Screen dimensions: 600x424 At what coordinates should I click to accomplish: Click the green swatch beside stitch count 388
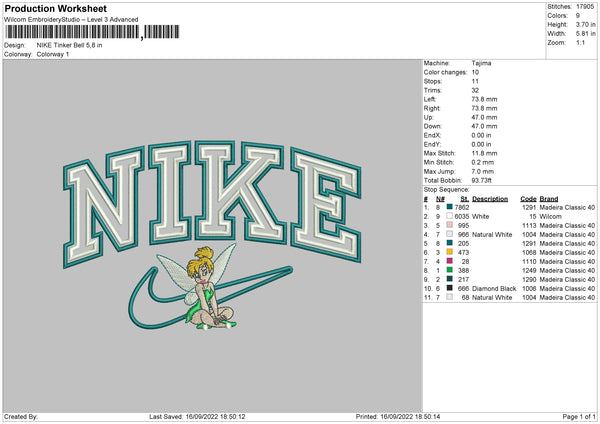[449, 270]
